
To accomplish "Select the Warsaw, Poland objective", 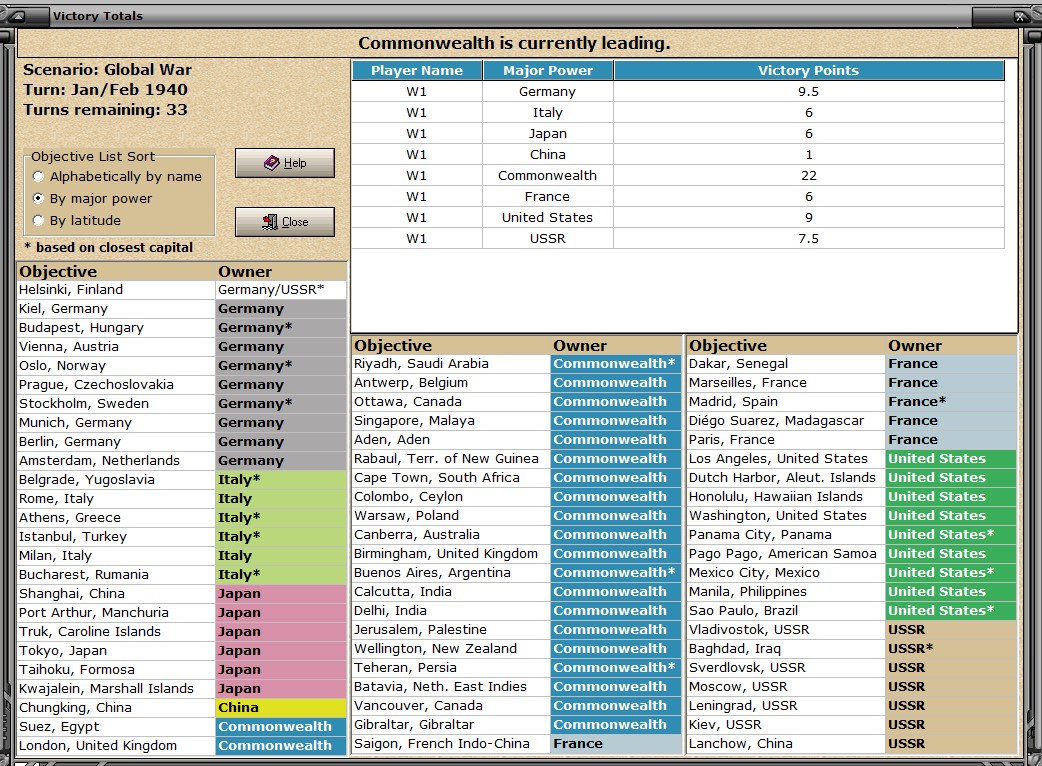I will pos(451,516).
